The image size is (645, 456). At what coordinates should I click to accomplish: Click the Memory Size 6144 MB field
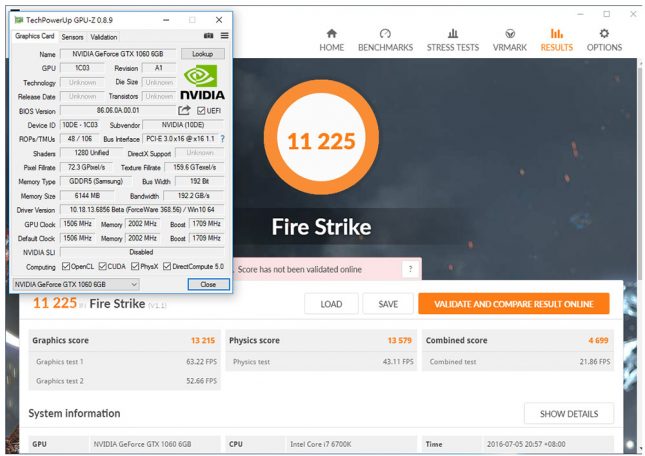click(x=87, y=196)
